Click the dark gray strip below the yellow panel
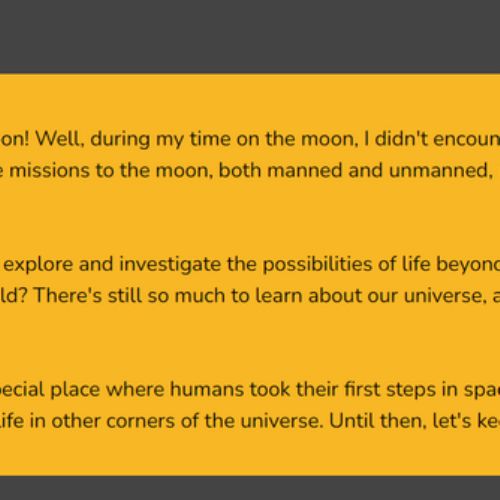 click(x=250, y=488)
